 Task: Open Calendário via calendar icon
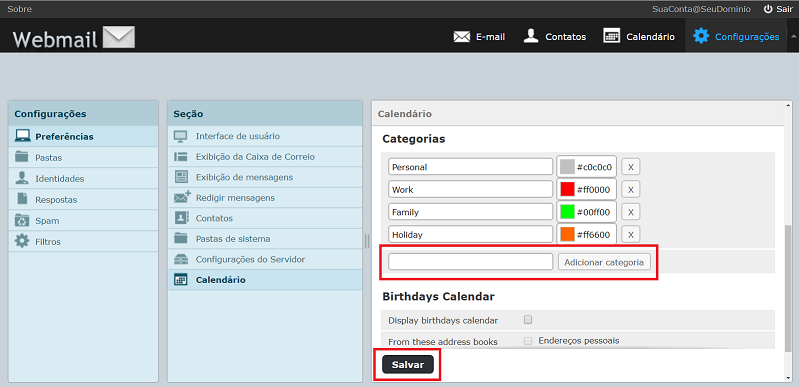pyautogui.click(x=611, y=36)
